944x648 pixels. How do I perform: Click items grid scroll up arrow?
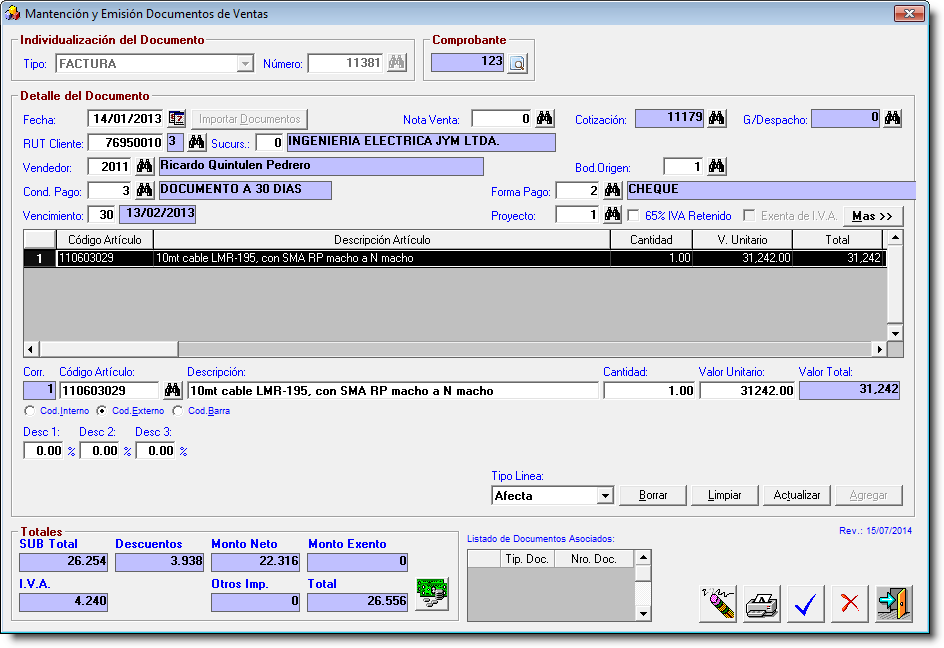coord(895,238)
